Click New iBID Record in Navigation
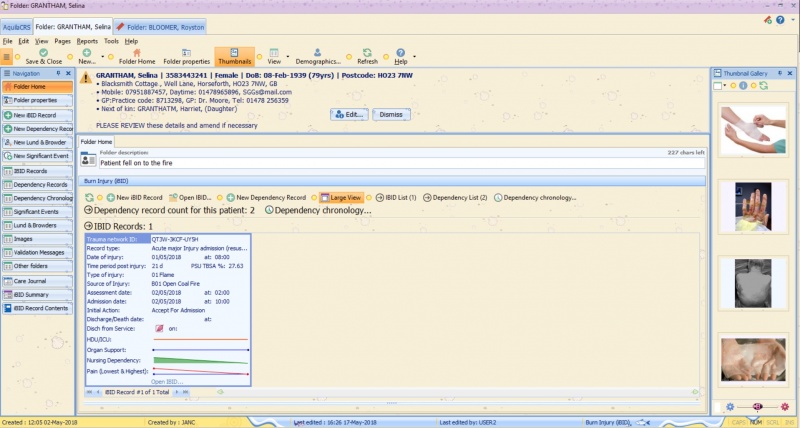 [x=38, y=115]
